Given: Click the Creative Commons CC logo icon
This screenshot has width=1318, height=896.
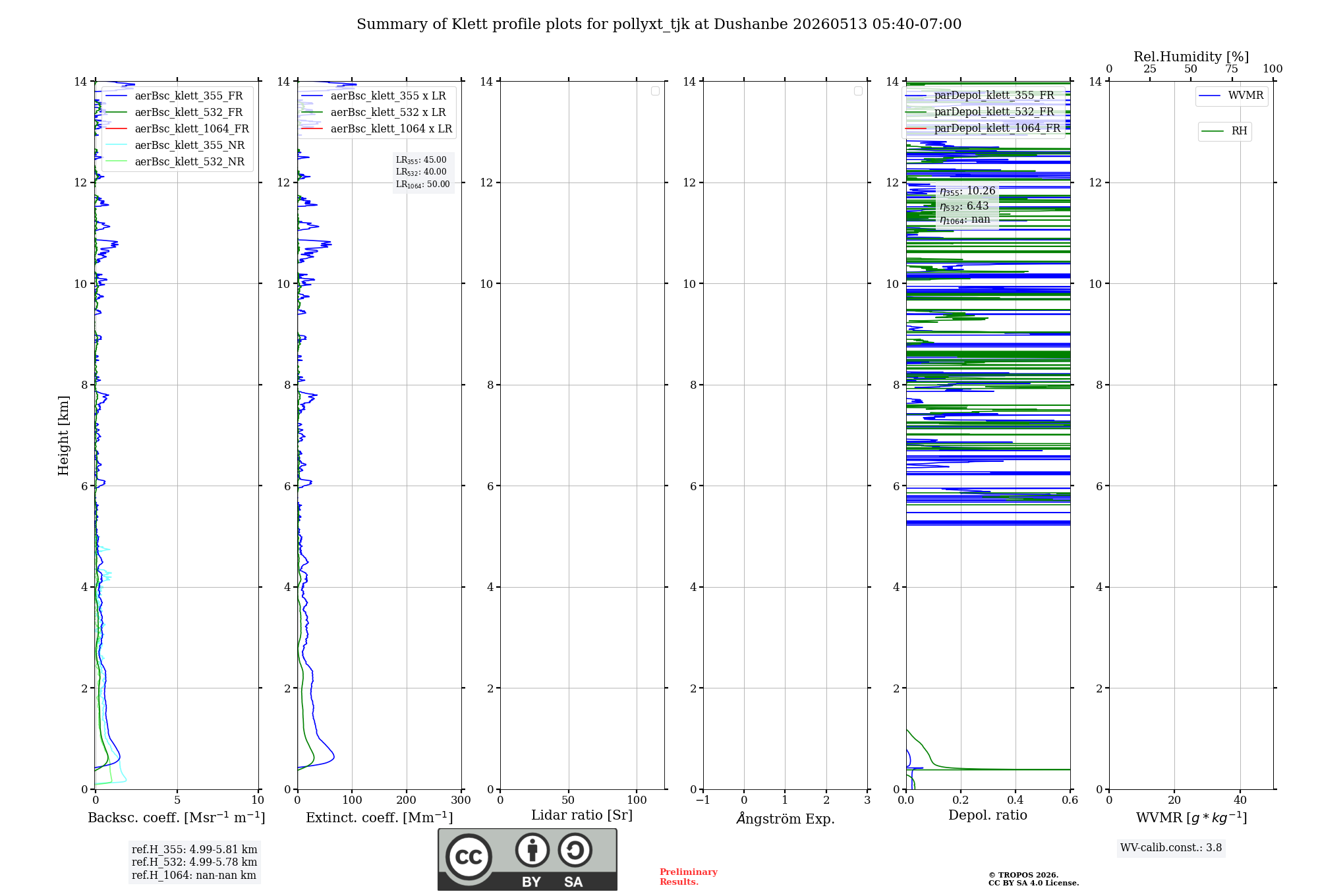Looking at the screenshot, I should pyautogui.click(x=469, y=856).
